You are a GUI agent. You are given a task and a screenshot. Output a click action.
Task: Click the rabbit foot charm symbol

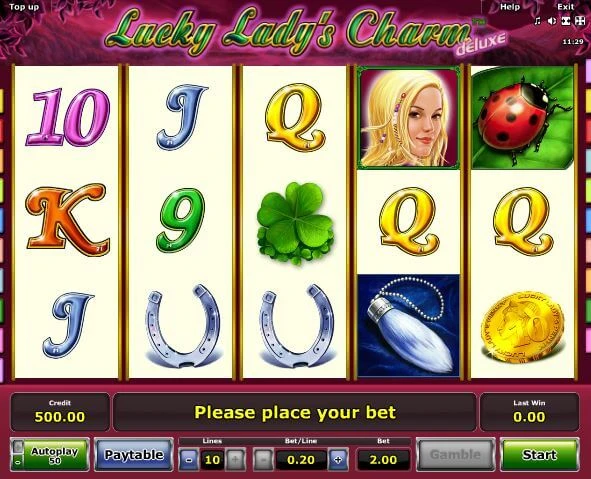(x=409, y=326)
